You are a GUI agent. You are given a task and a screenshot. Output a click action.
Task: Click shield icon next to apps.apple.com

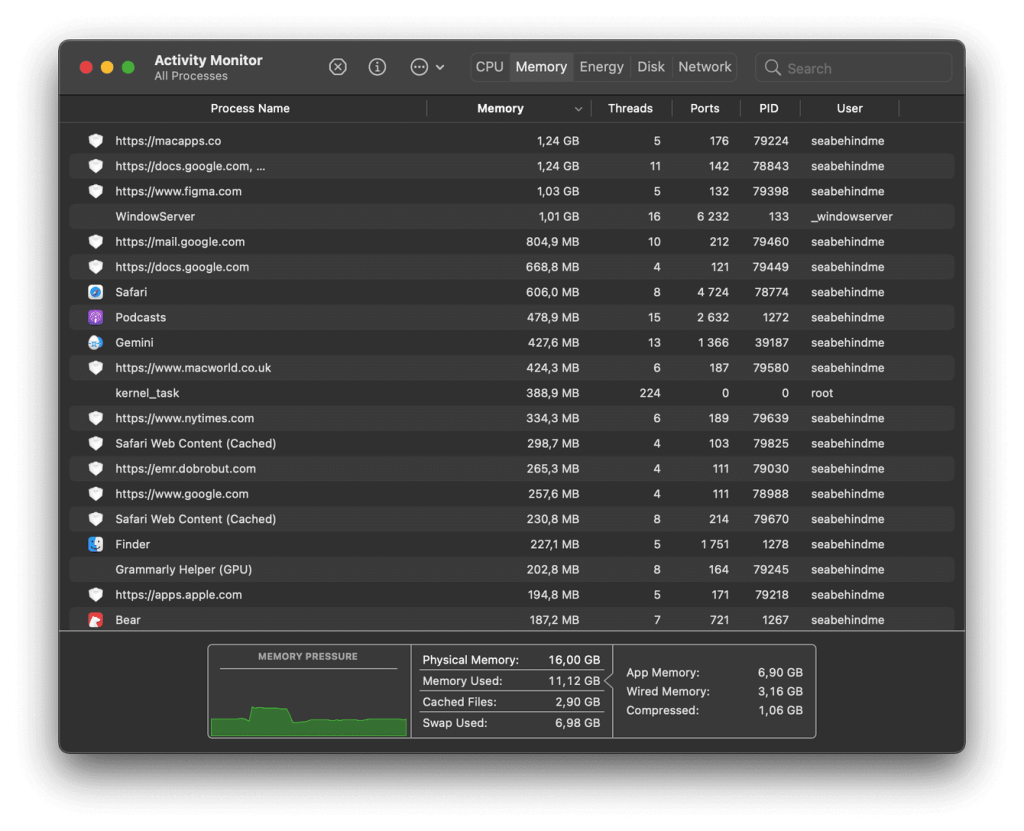95,595
